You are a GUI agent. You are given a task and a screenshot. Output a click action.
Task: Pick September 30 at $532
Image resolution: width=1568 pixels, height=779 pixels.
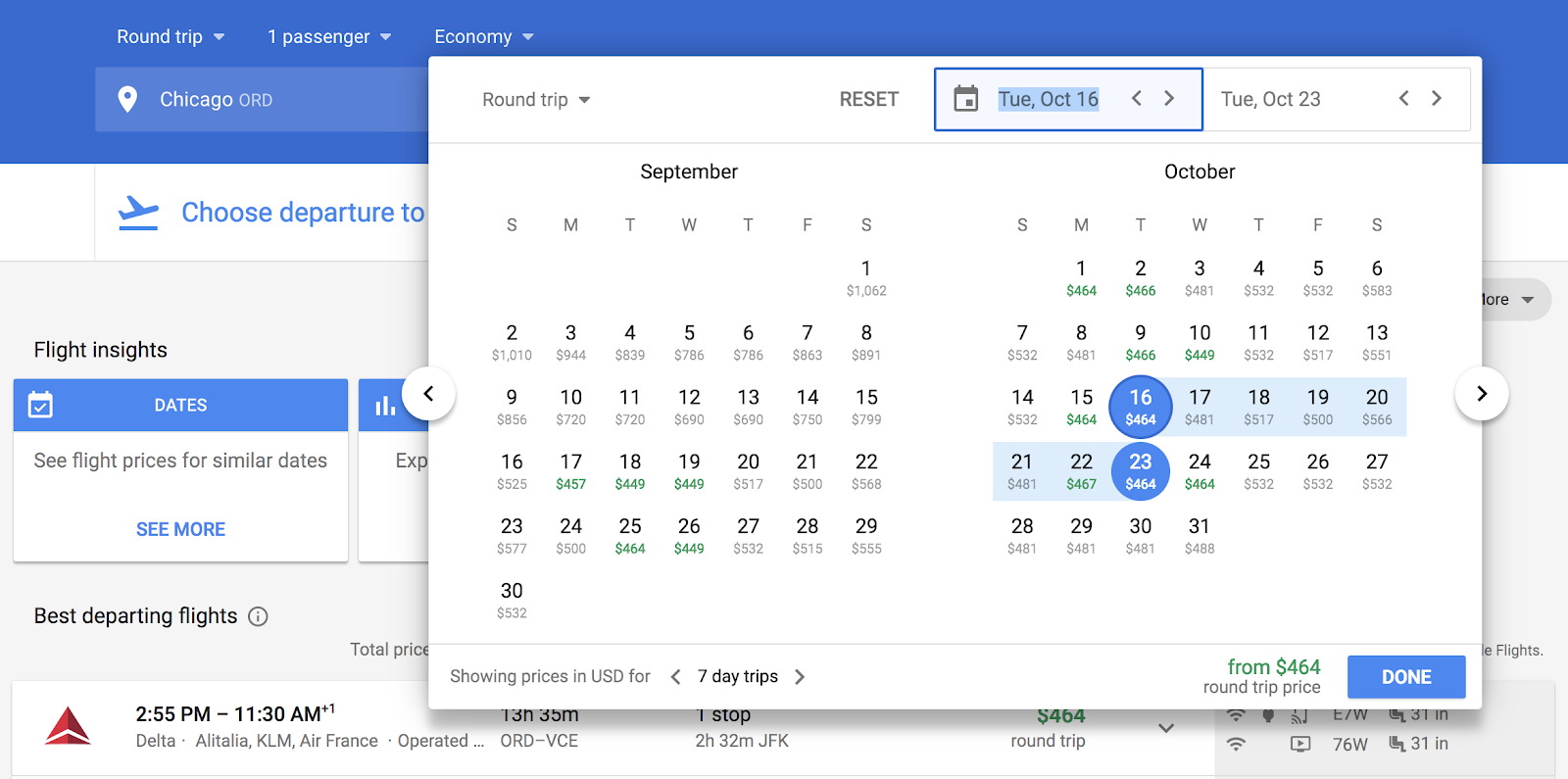512,601
